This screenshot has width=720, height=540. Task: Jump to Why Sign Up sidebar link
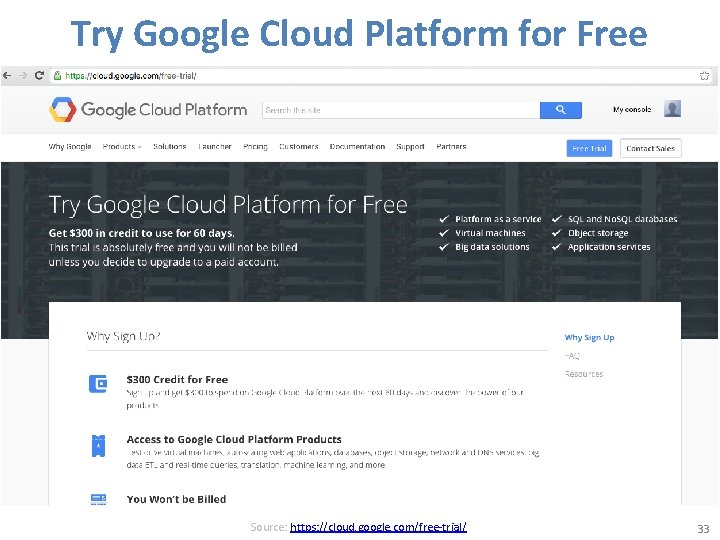coord(589,338)
